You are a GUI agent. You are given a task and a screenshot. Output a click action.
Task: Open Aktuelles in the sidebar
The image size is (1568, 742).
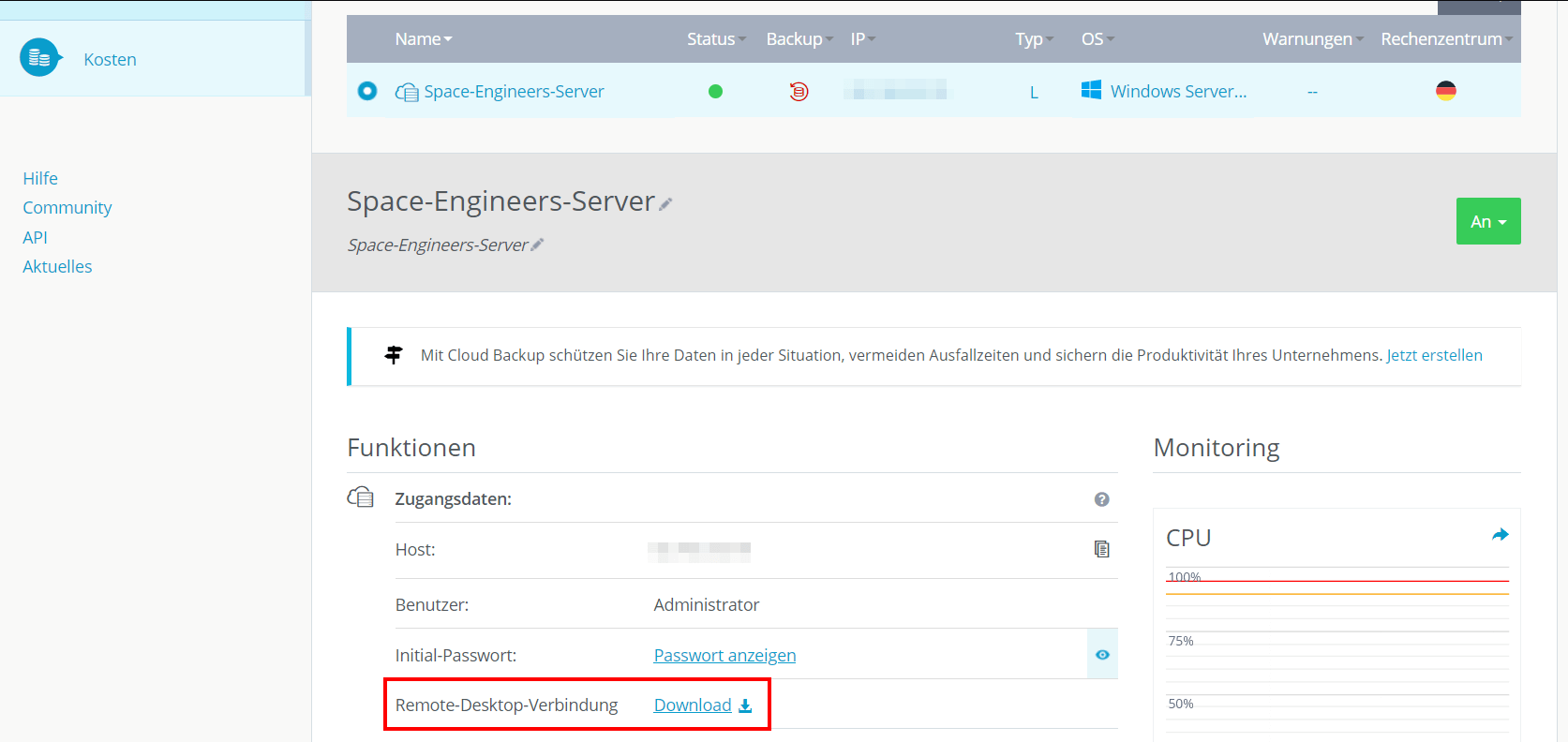pyautogui.click(x=57, y=266)
